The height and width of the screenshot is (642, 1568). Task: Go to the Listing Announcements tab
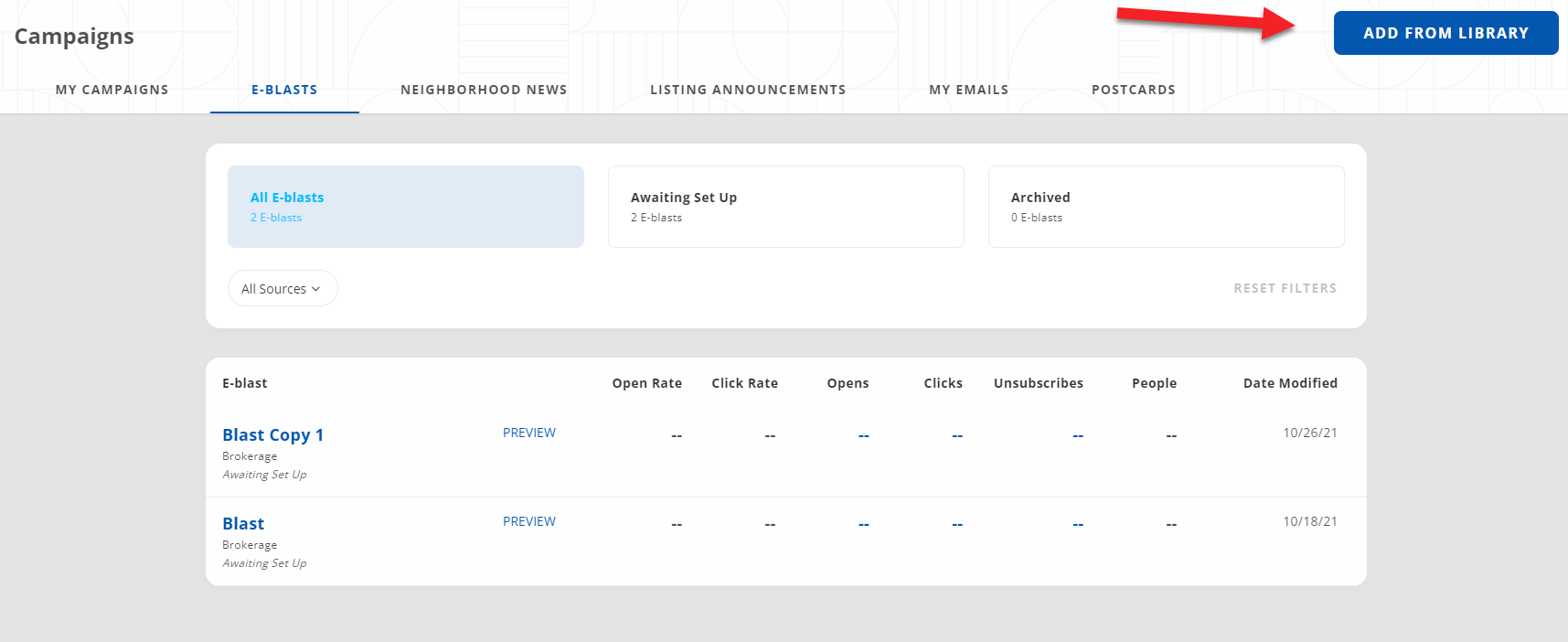point(747,90)
